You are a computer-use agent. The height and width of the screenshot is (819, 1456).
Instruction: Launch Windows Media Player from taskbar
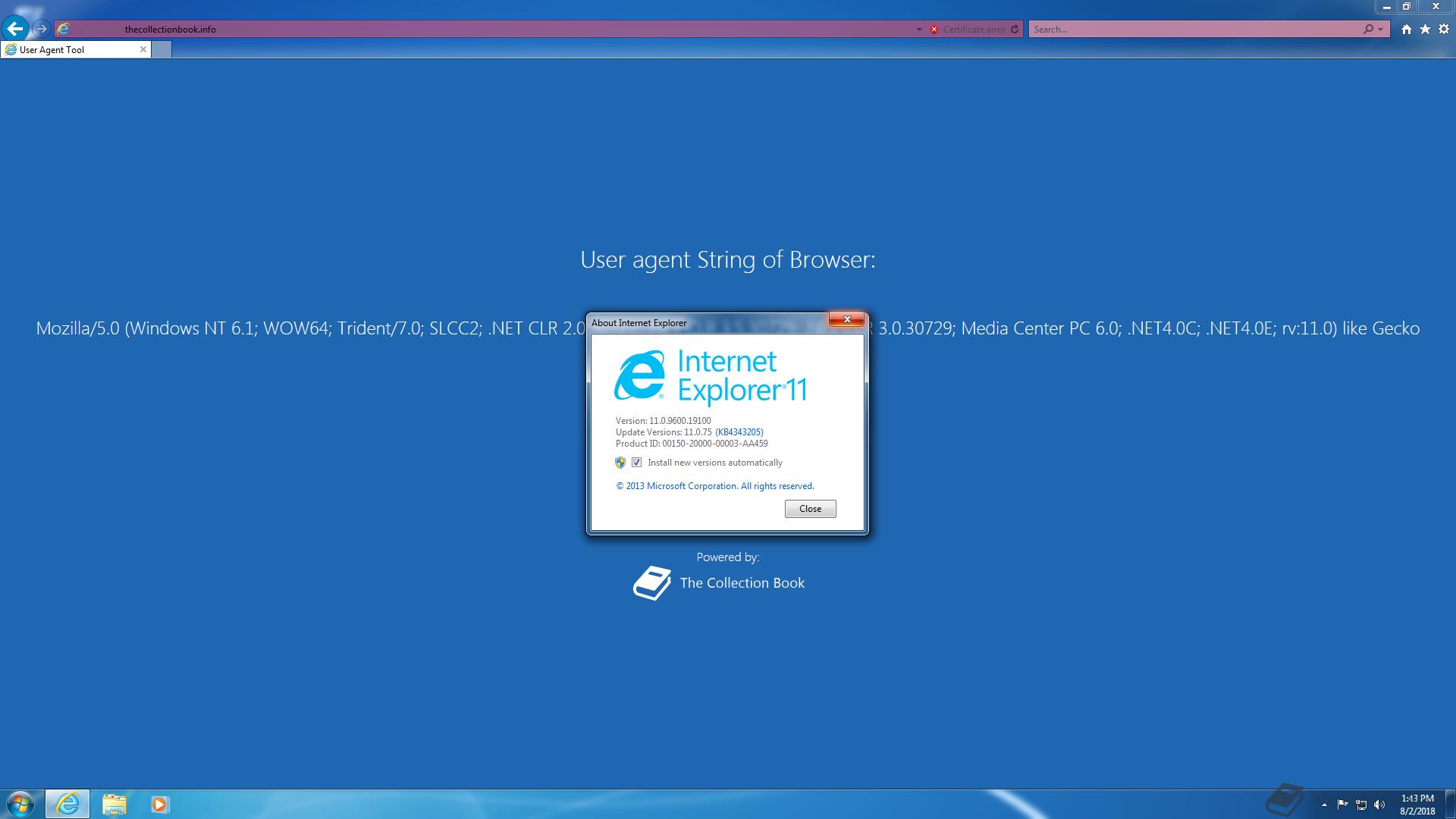[159, 804]
